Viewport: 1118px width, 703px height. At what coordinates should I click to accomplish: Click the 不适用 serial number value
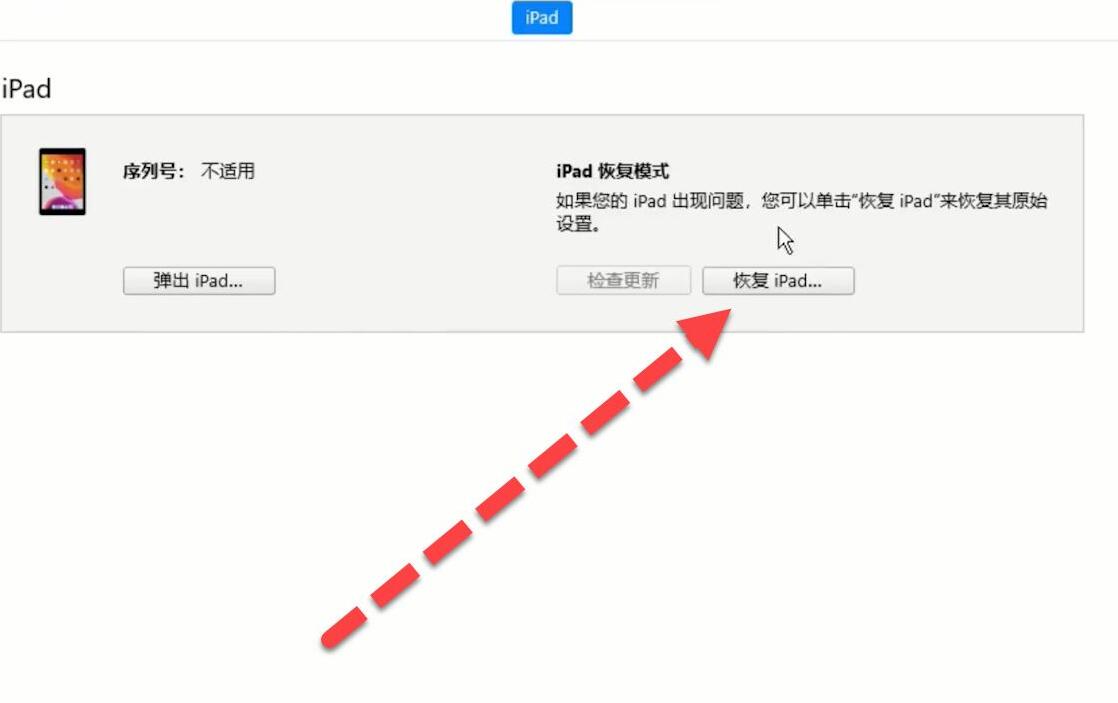click(227, 171)
